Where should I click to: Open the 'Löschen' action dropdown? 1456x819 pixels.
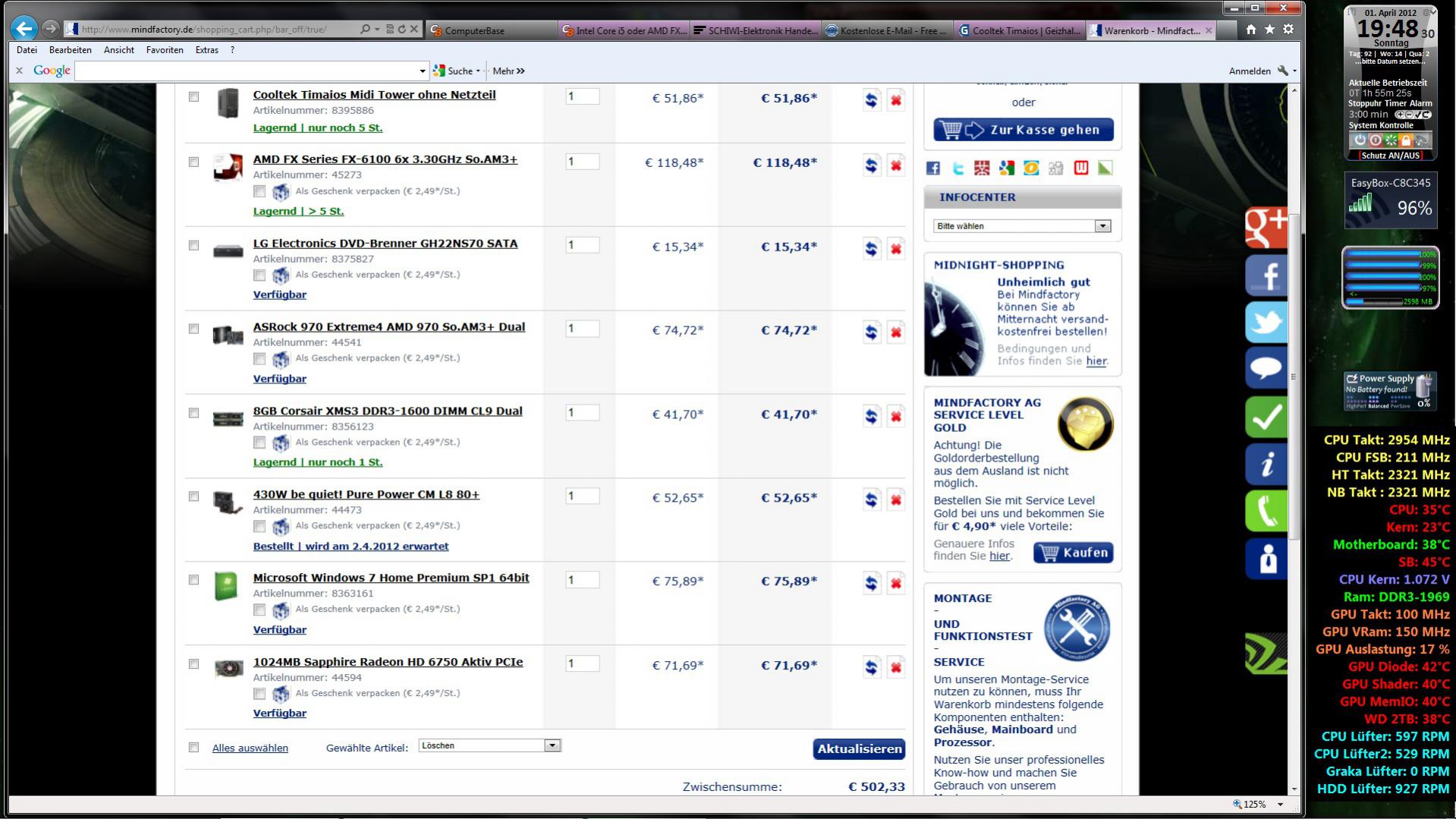pos(489,745)
